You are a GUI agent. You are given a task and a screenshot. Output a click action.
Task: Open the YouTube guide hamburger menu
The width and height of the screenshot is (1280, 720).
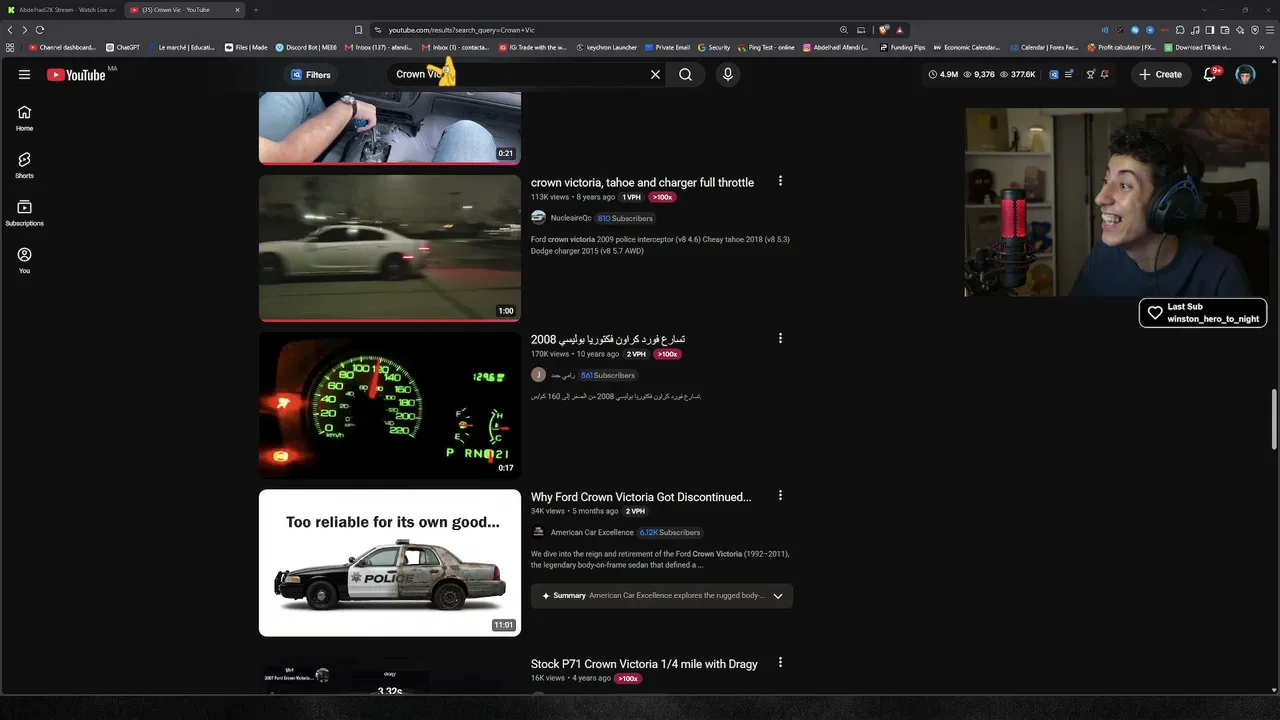24,75
